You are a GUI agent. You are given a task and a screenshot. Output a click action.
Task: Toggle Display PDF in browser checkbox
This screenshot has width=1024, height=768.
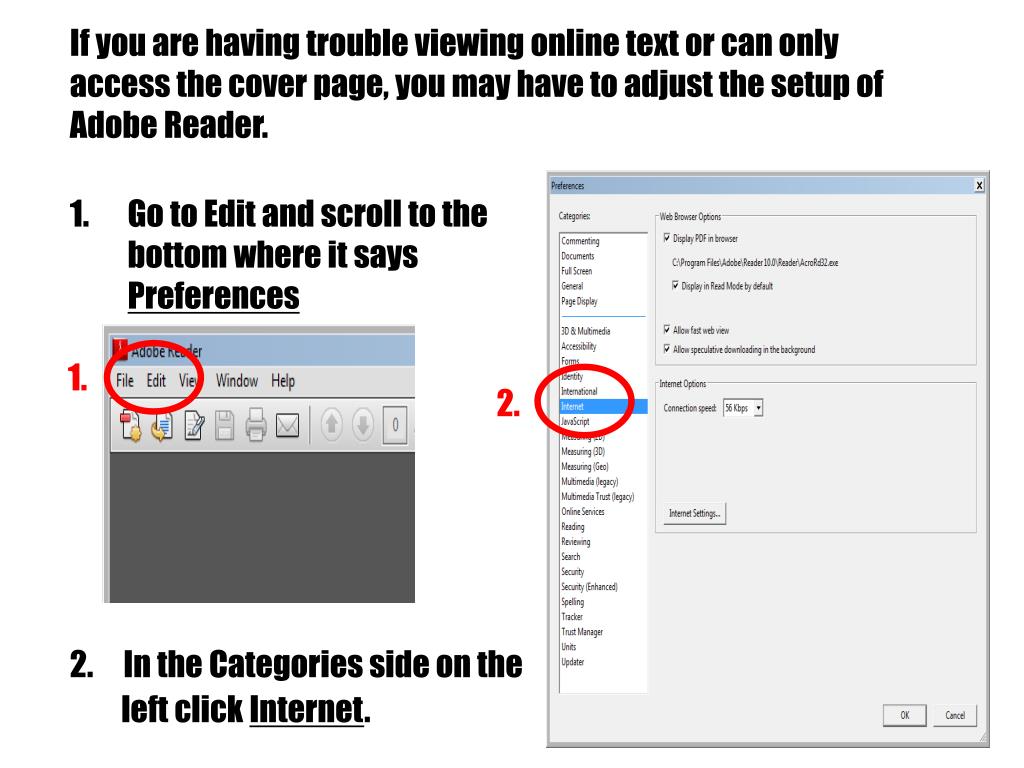coord(667,238)
